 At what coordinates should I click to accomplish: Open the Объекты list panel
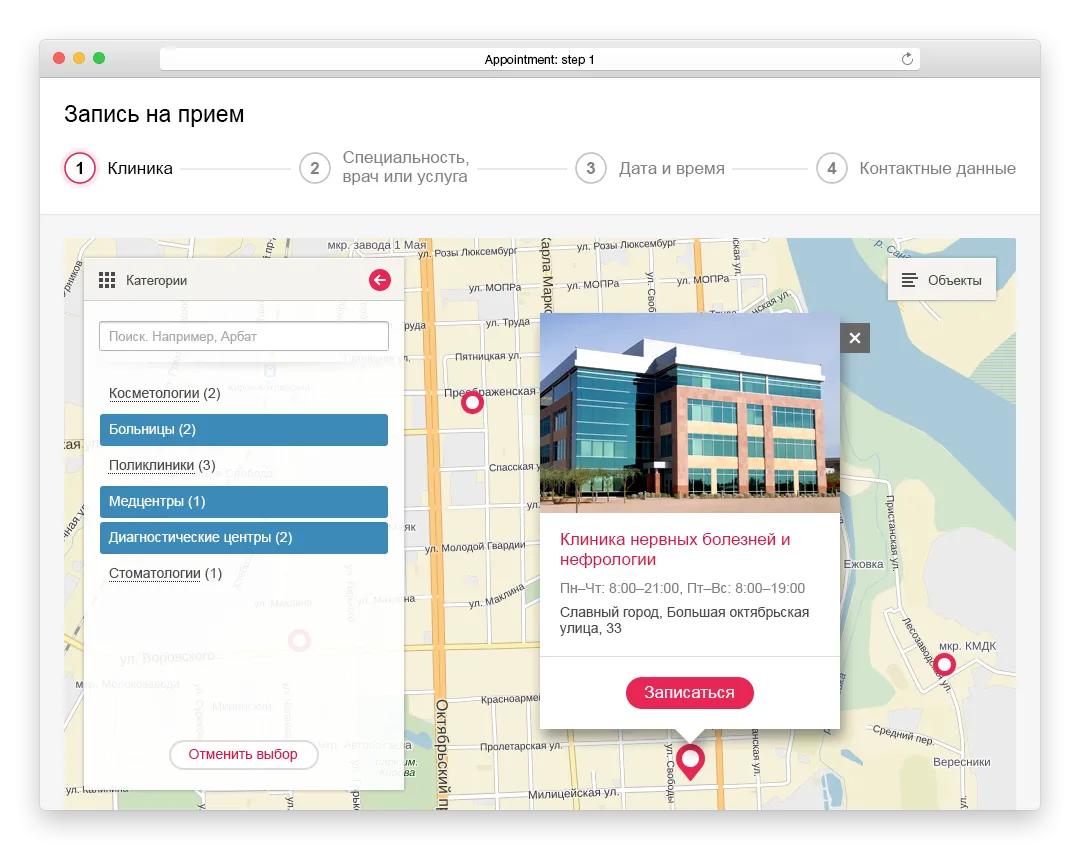tap(942, 280)
